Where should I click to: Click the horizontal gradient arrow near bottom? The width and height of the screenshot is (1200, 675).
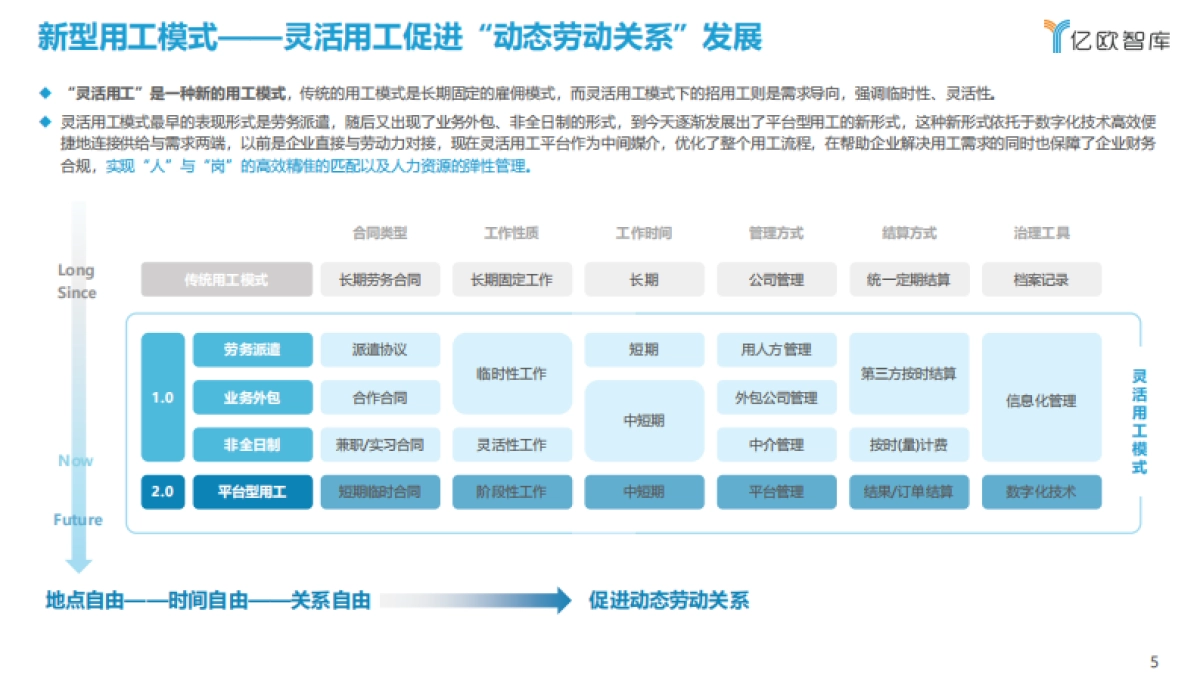(x=470, y=602)
